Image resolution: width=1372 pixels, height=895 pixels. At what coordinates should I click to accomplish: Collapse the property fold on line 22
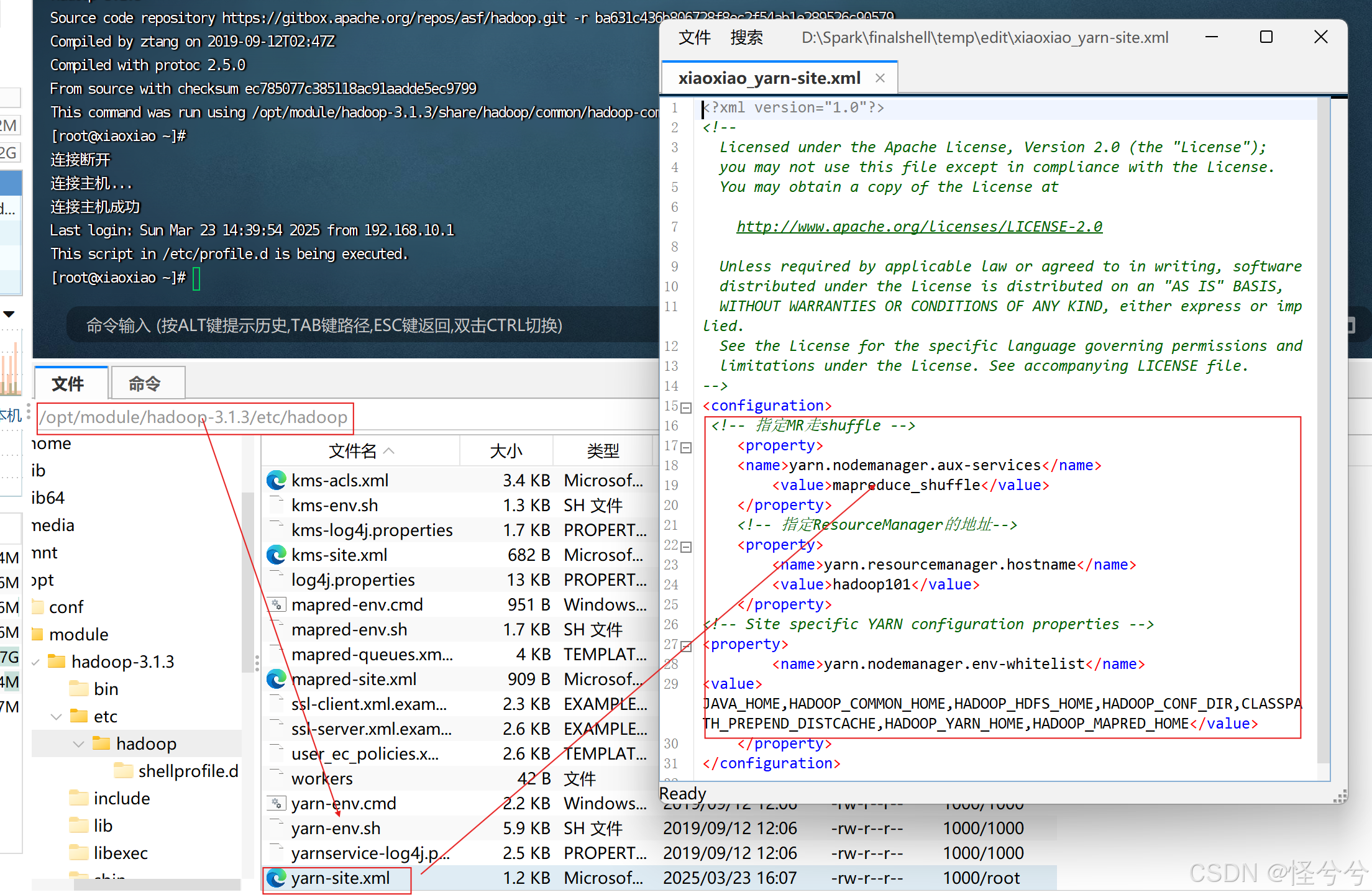(686, 547)
